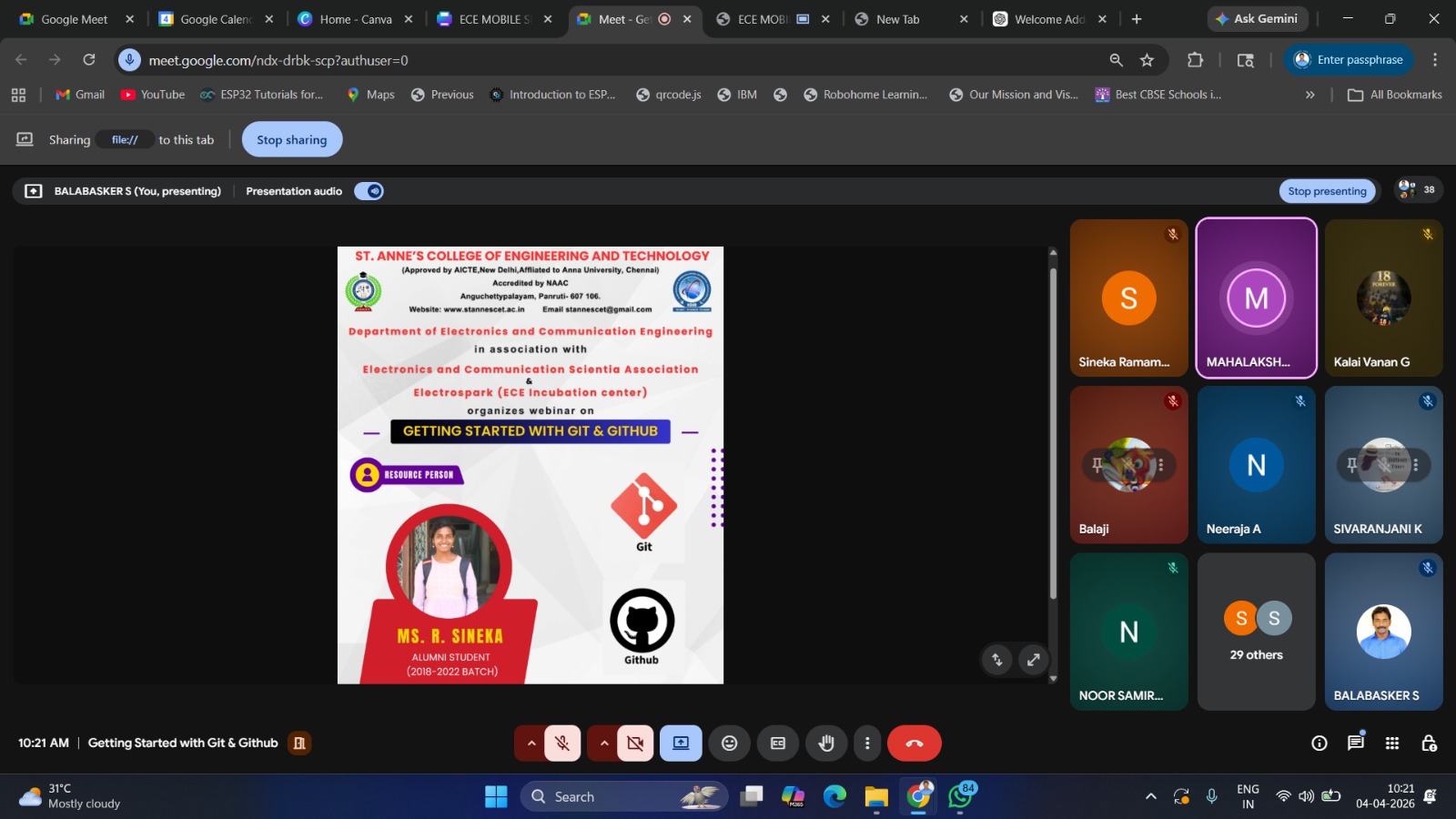Open the All Bookmarks folder

(1395, 95)
